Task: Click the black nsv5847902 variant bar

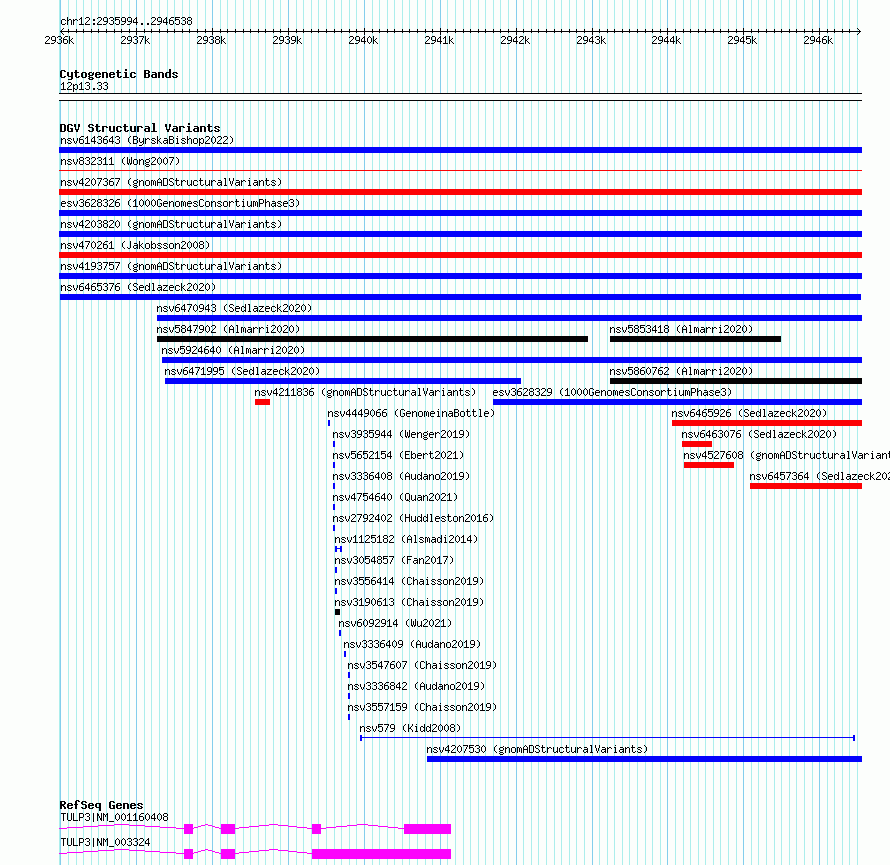Action: click(372, 339)
